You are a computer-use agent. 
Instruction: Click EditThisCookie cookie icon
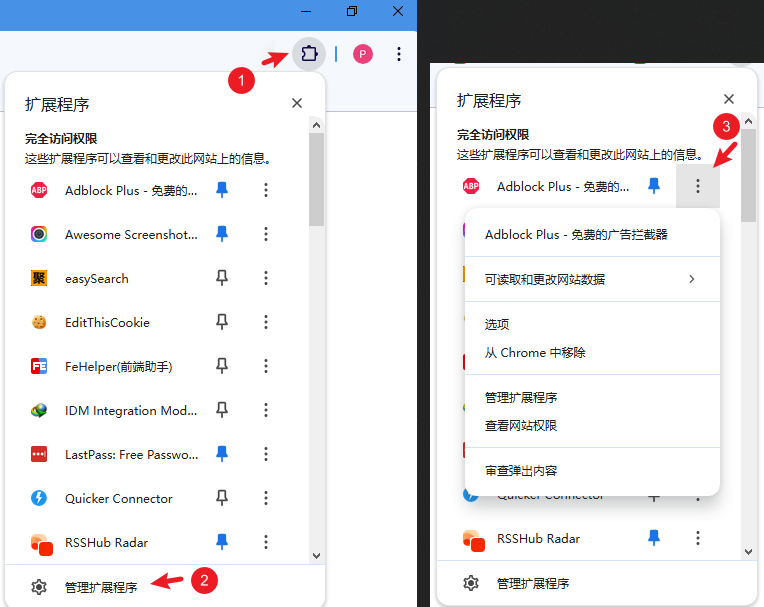pos(39,322)
